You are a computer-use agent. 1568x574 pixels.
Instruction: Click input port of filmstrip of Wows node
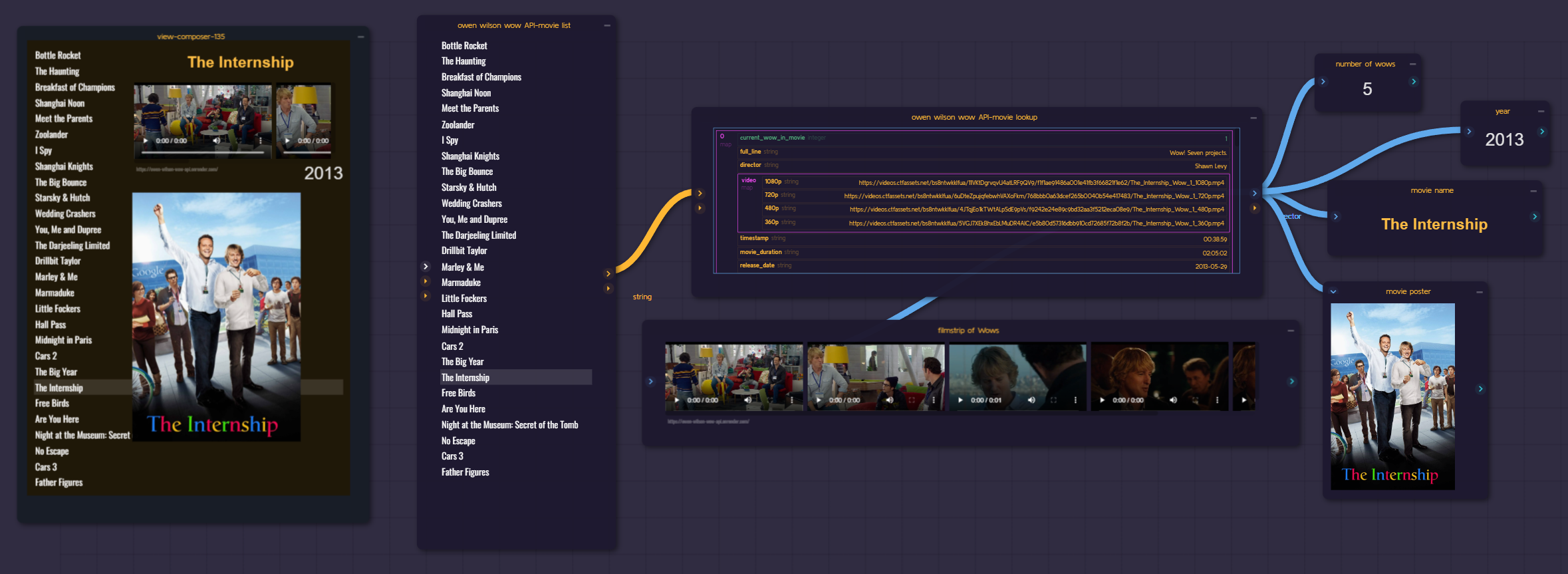coord(650,382)
